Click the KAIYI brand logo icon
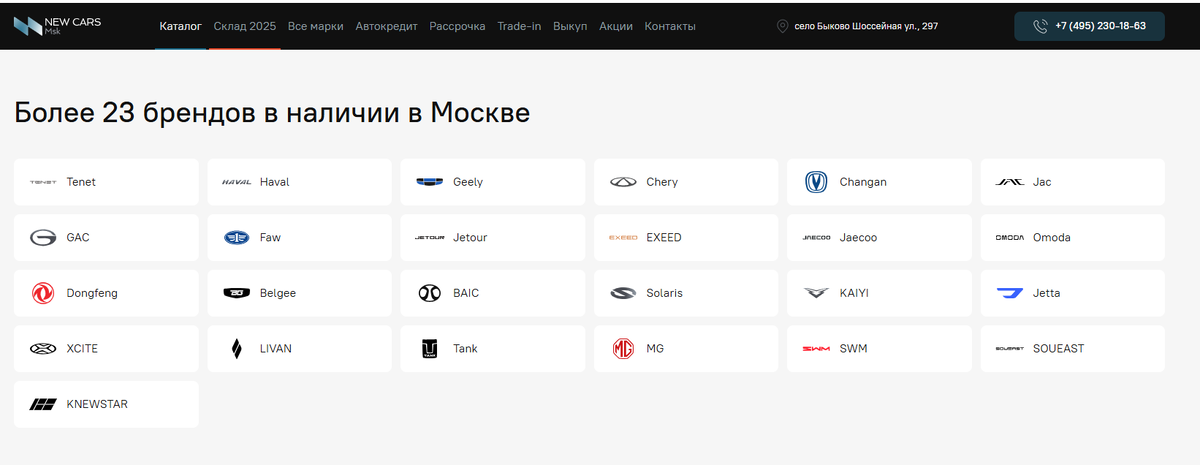 816,293
